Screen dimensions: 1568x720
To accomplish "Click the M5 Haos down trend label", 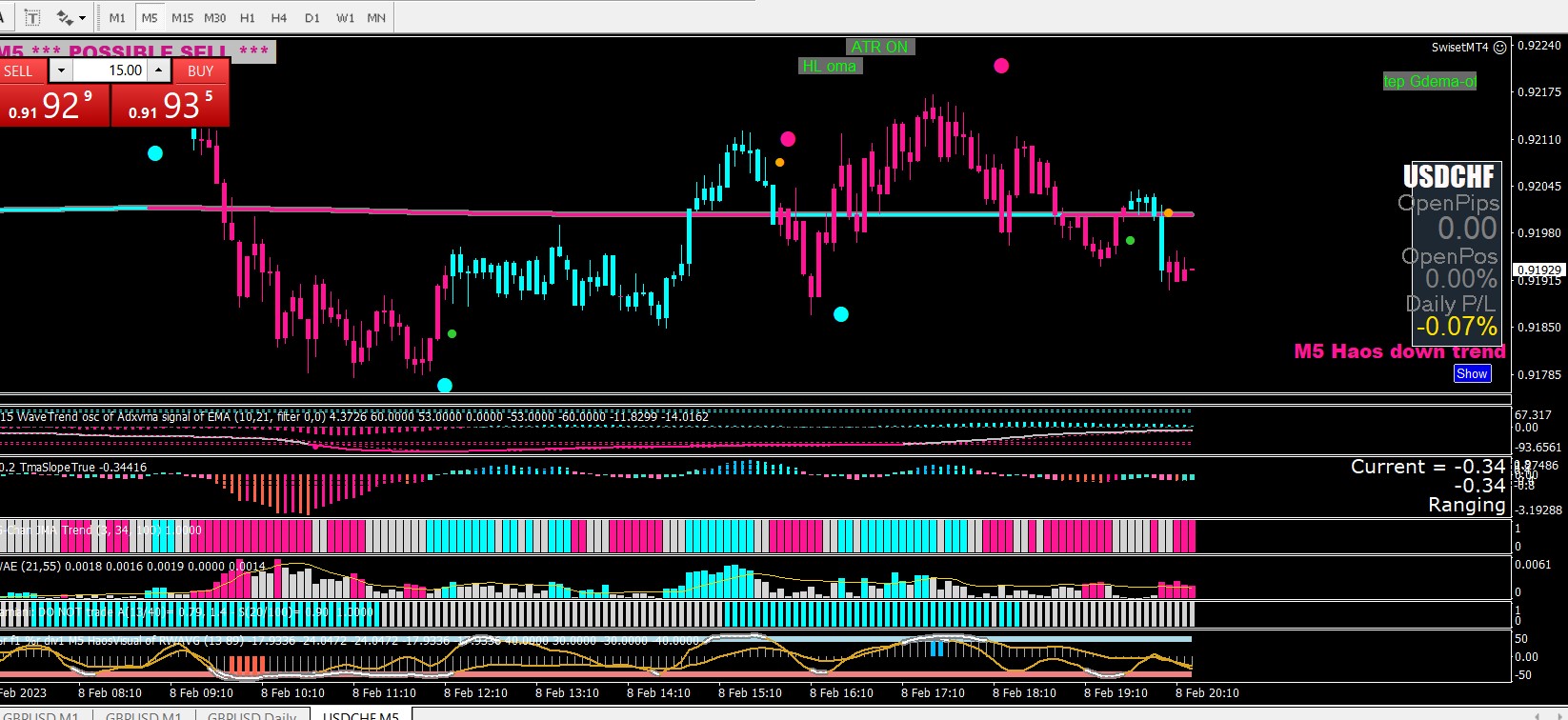I will (1399, 351).
